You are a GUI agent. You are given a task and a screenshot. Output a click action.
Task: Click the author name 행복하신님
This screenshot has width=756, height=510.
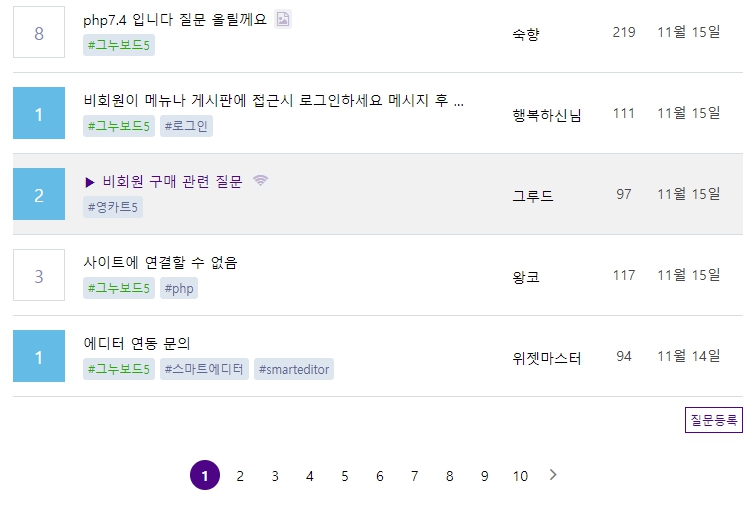pos(546,114)
